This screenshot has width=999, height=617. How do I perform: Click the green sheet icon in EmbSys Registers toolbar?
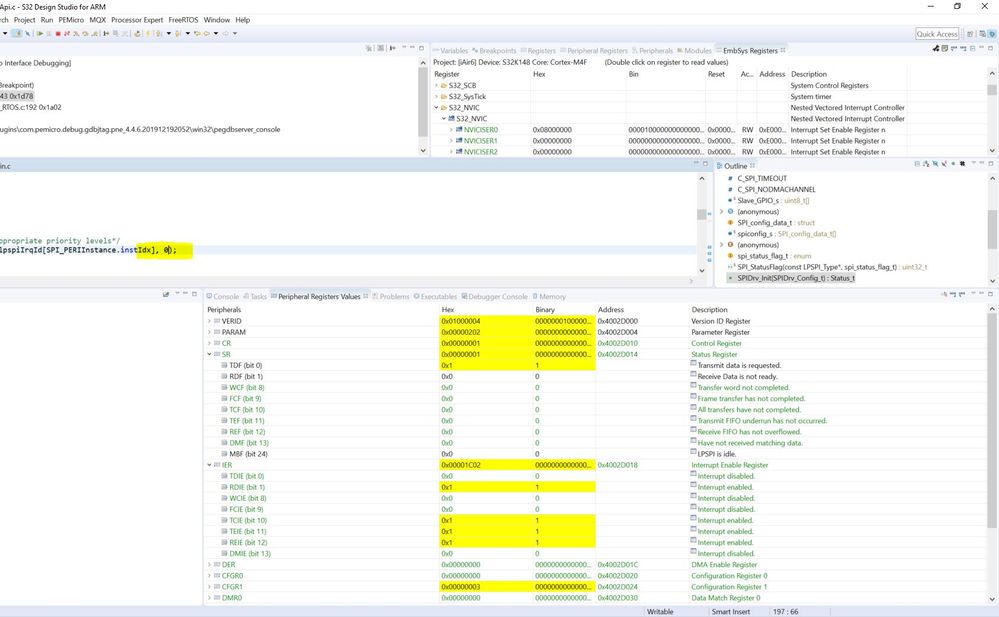[x=945, y=49]
